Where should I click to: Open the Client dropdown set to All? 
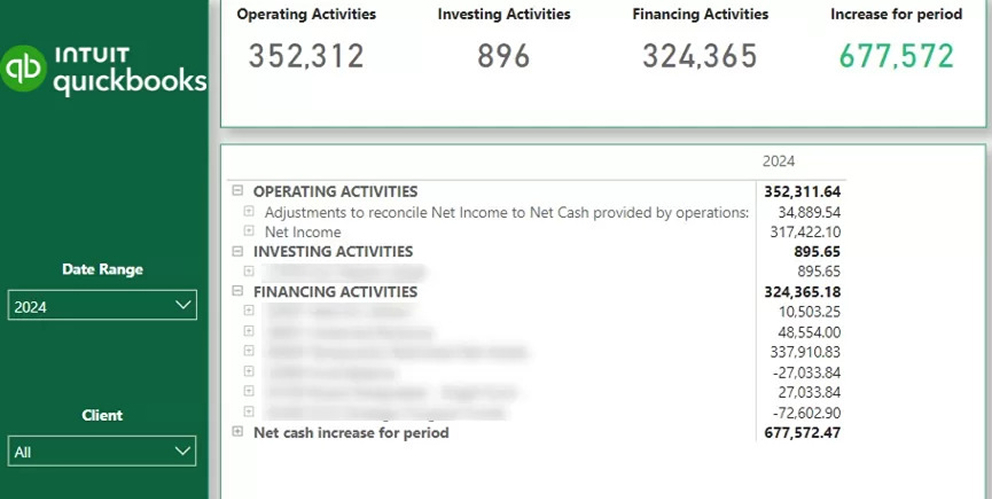tap(101, 452)
